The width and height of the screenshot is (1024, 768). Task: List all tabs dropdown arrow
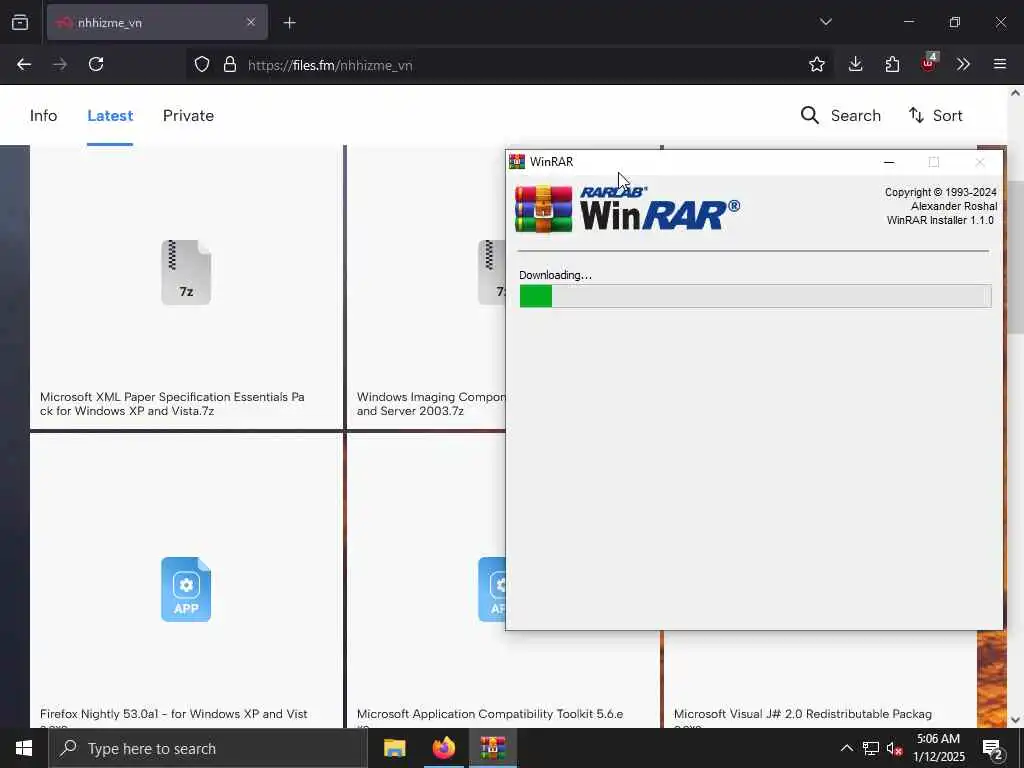point(825,22)
